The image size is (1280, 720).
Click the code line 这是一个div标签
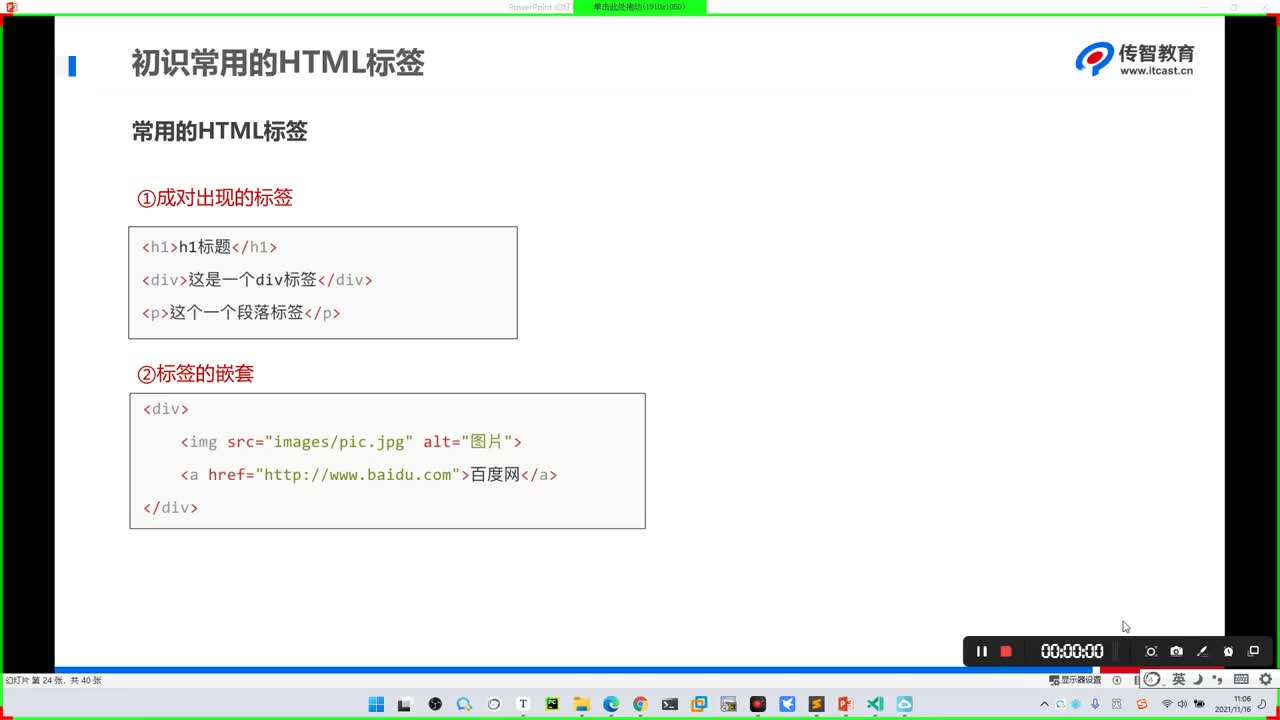(x=257, y=280)
